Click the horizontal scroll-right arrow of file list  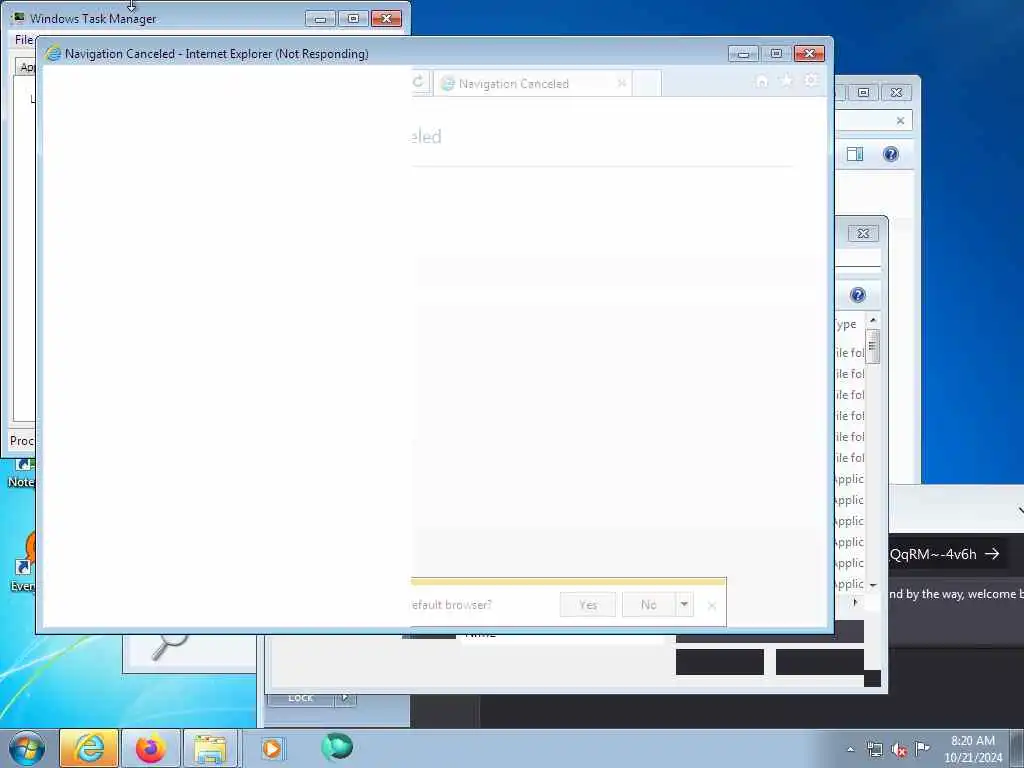tap(855, 602)
